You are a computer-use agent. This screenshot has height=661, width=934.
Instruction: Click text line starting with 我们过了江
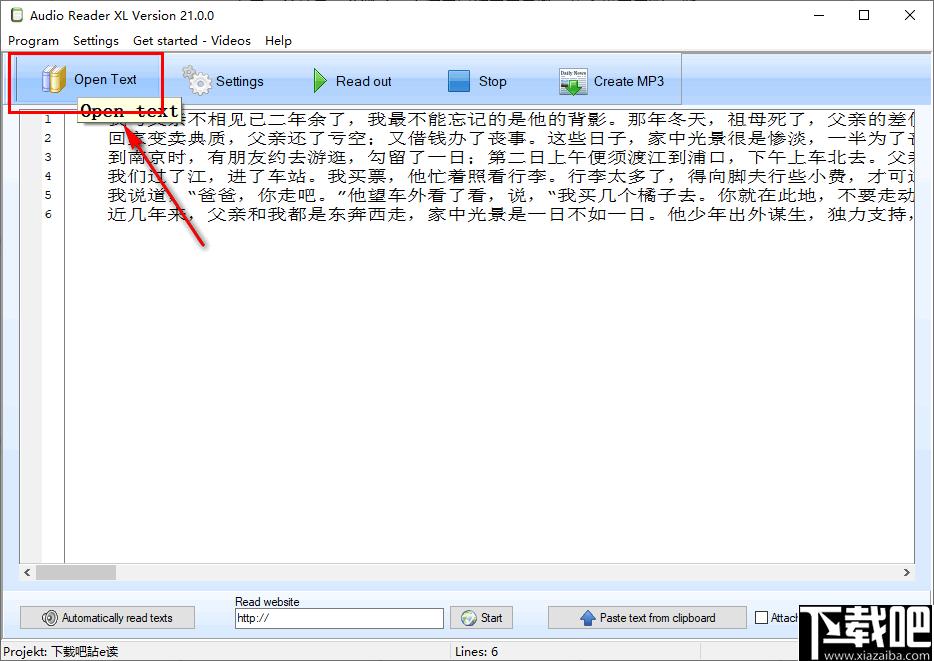(511, 176)
